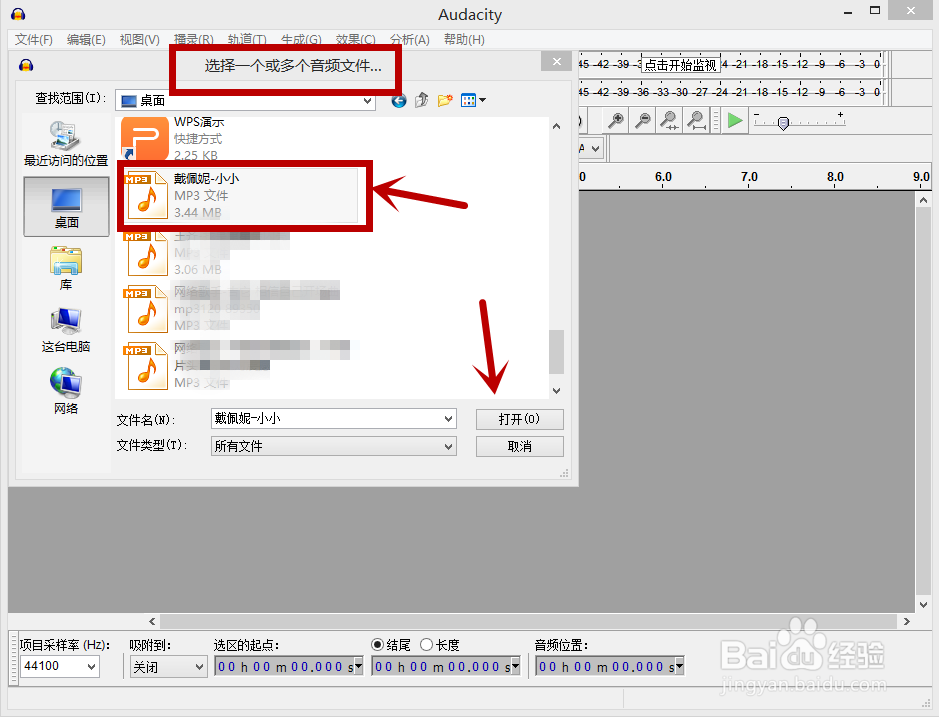Screen dimensions: 939x717
Task: Open project sample rate 44100 dropdown
Action: [91, 666]
